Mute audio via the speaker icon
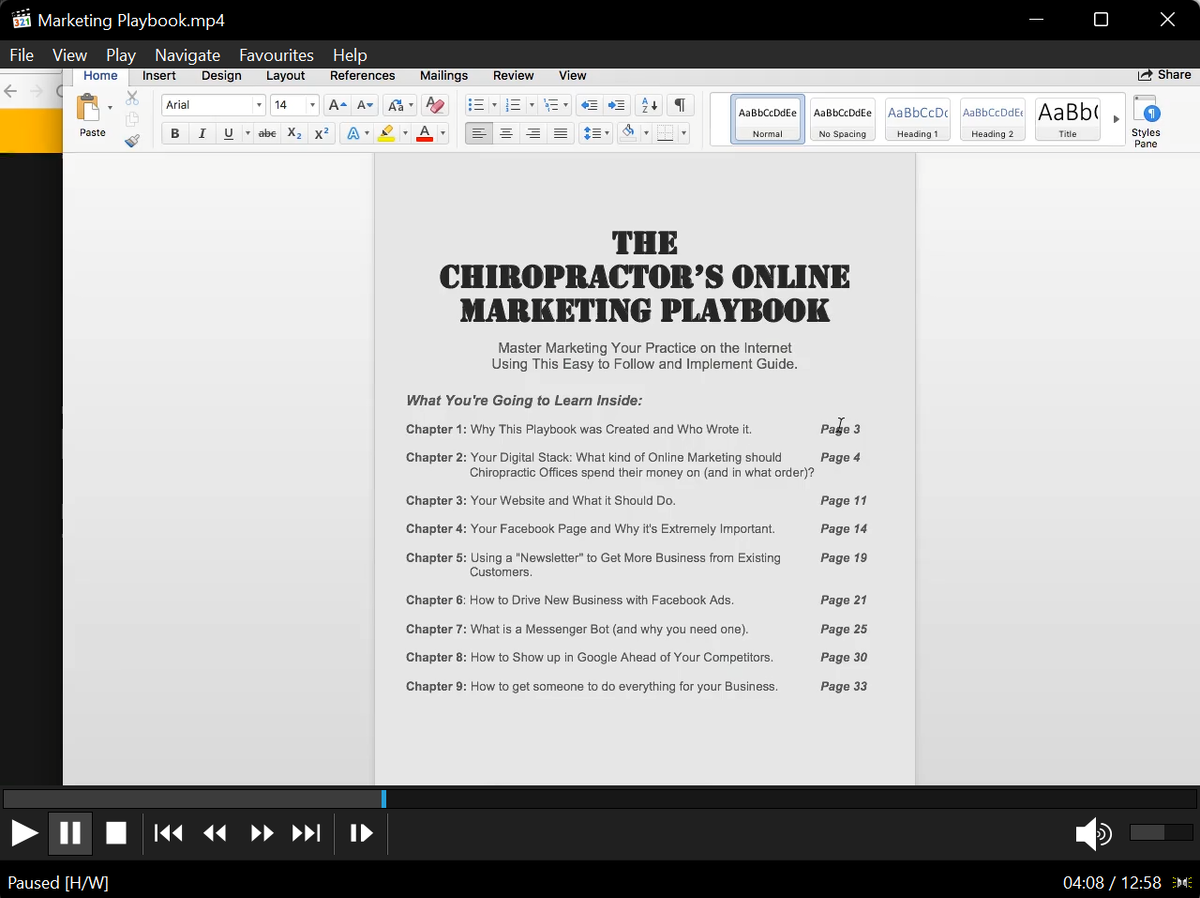Screen dimensions: 1200x898 pos(1092,833)
